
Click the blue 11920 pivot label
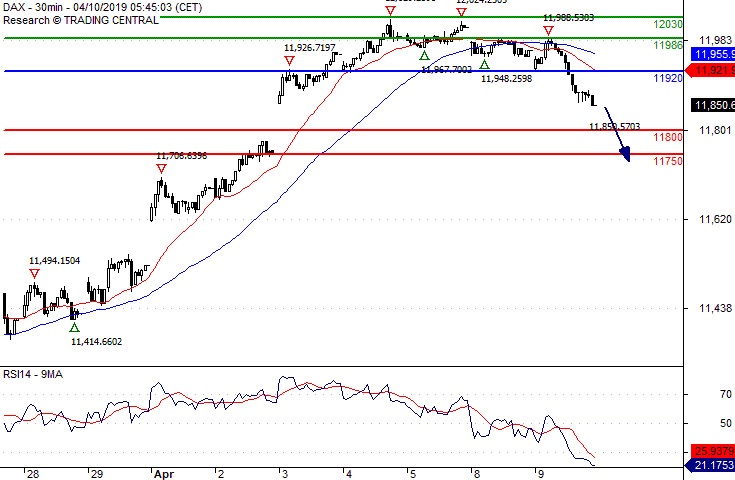tap(668, 78)
